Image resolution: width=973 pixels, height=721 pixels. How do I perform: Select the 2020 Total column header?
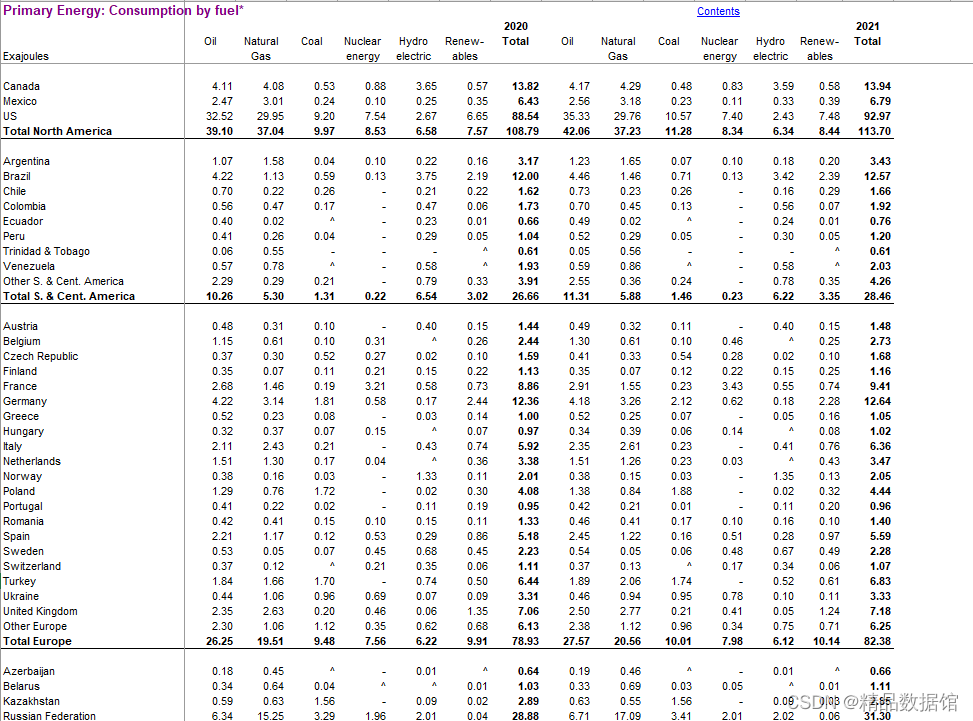click(x=516, y=34)
